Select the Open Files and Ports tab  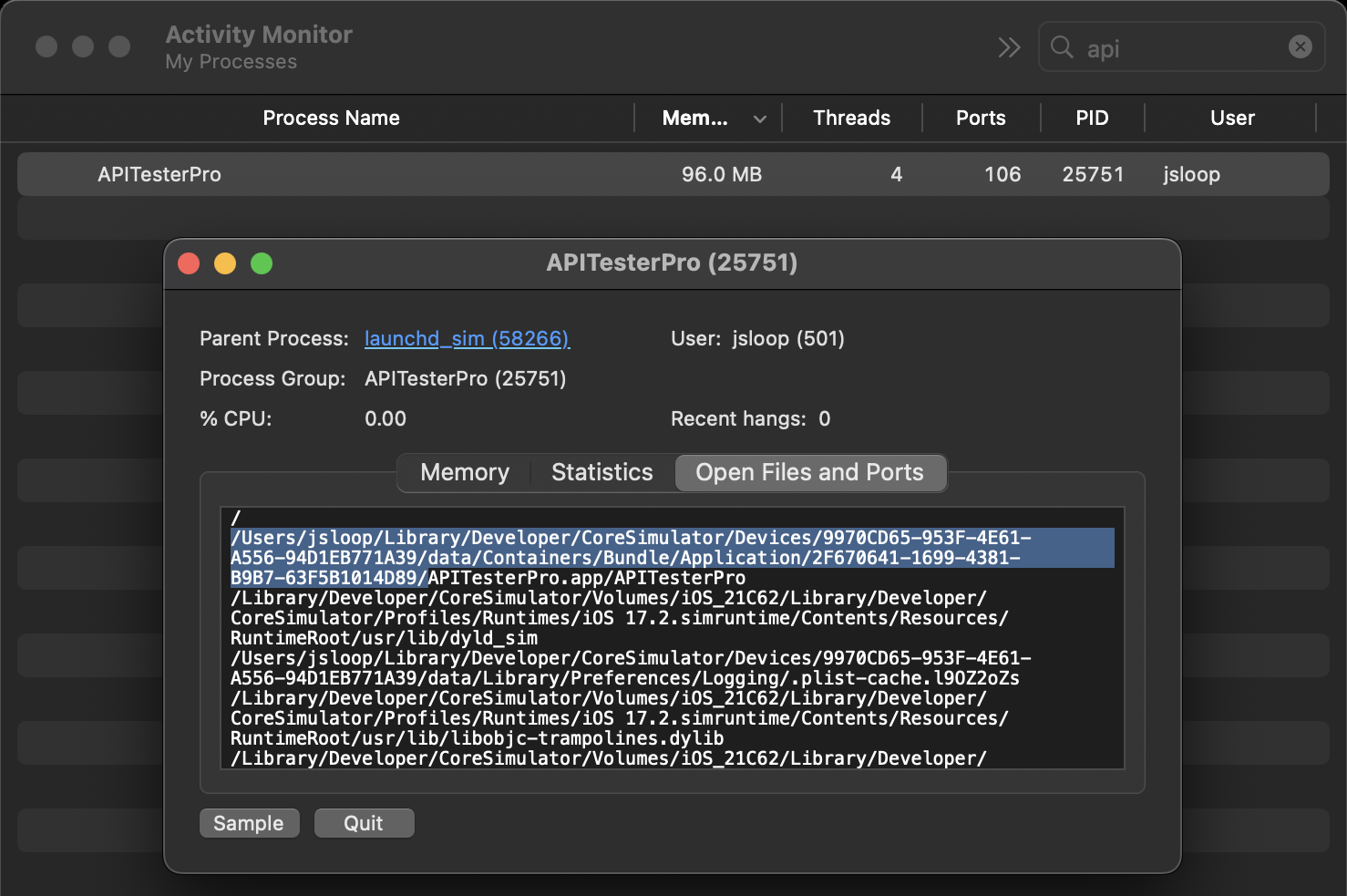tap(809, 472)
